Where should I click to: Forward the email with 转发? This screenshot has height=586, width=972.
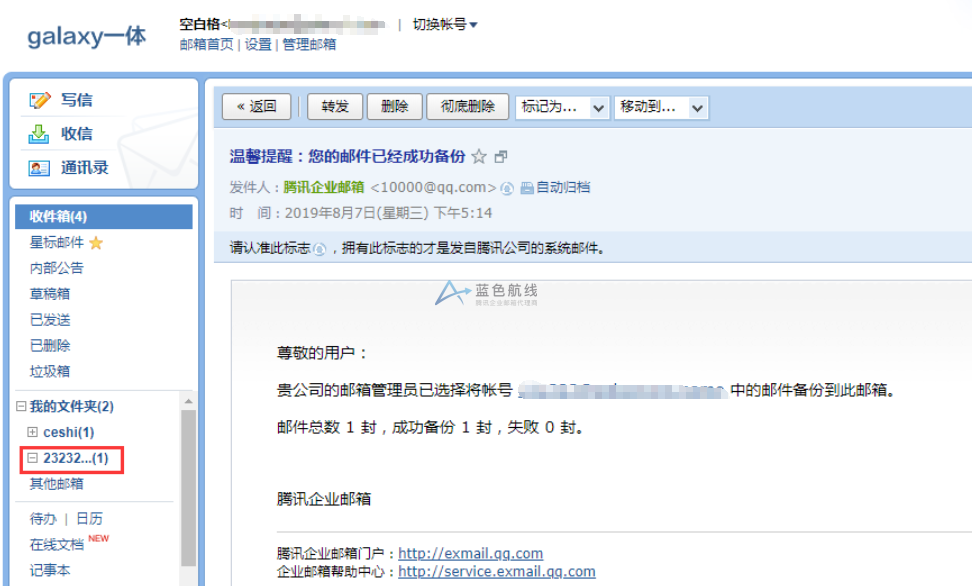click(335, 107)
